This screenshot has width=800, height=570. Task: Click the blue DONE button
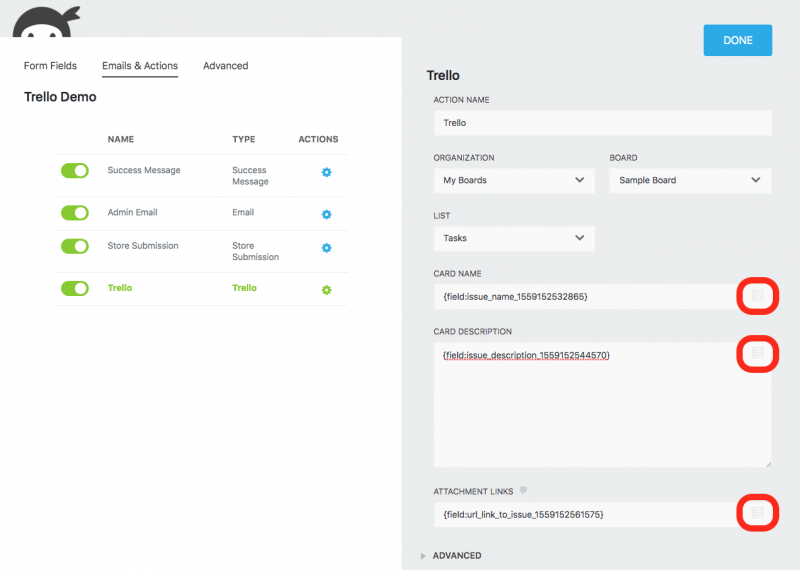(x=737, y=40)
